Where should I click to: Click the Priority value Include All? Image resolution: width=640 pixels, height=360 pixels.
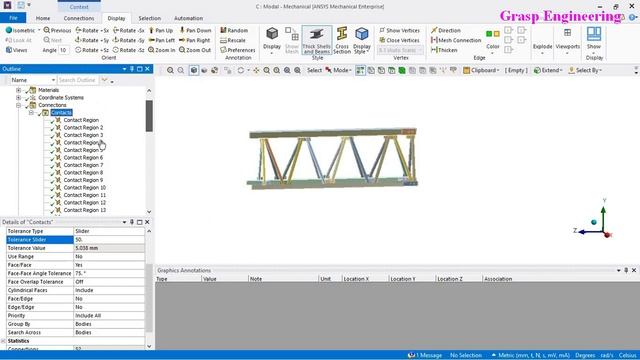tap(109, 316)
